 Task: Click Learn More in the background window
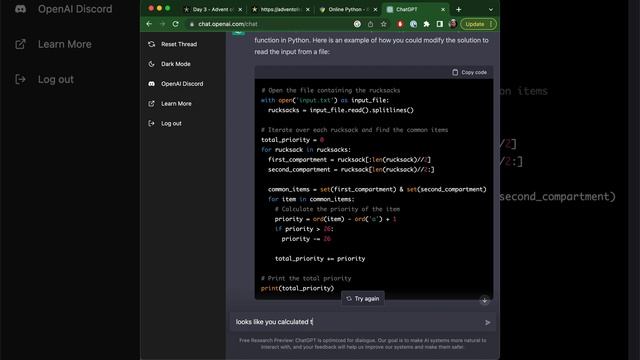pos(64,44)
